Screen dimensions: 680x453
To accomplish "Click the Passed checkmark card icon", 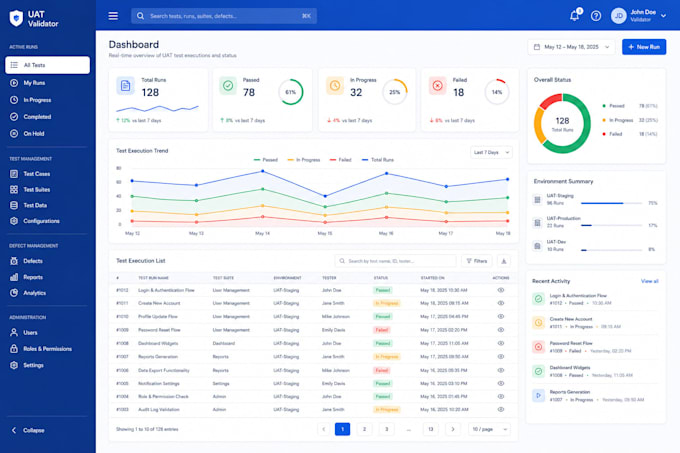I will click(x=228, y=86).
